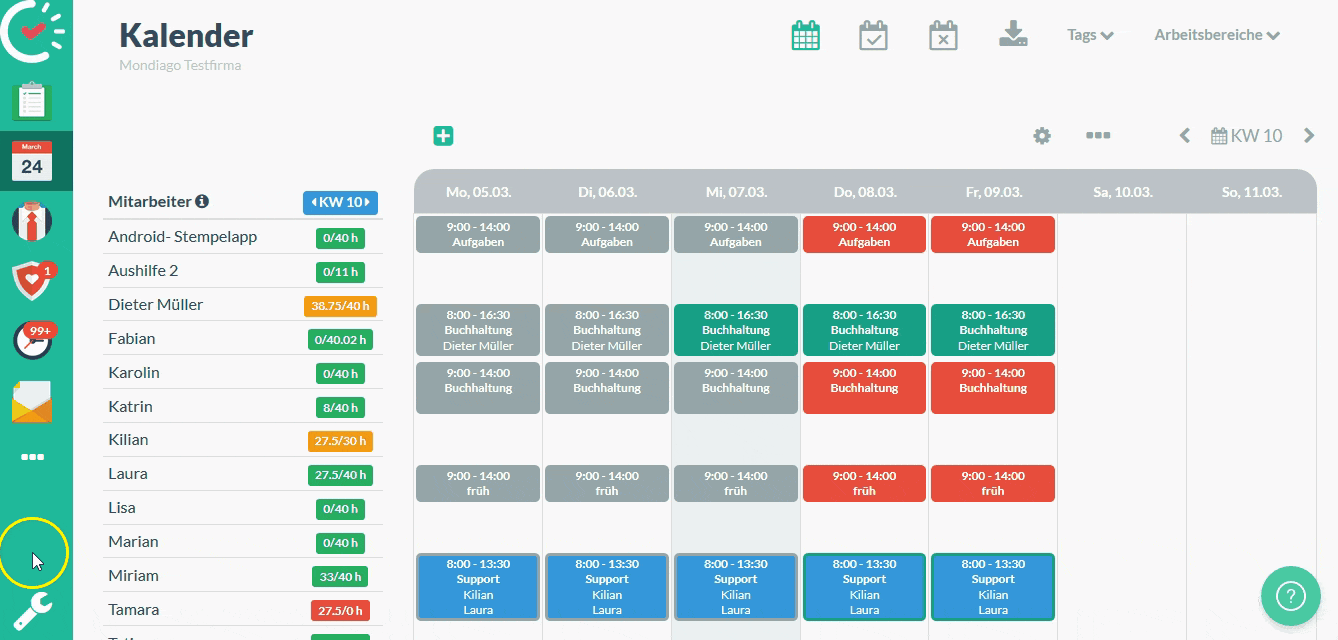Go to previous week using left chevron
The width and height of the screenshot is (1338, 640).
tap(1185, 136)
